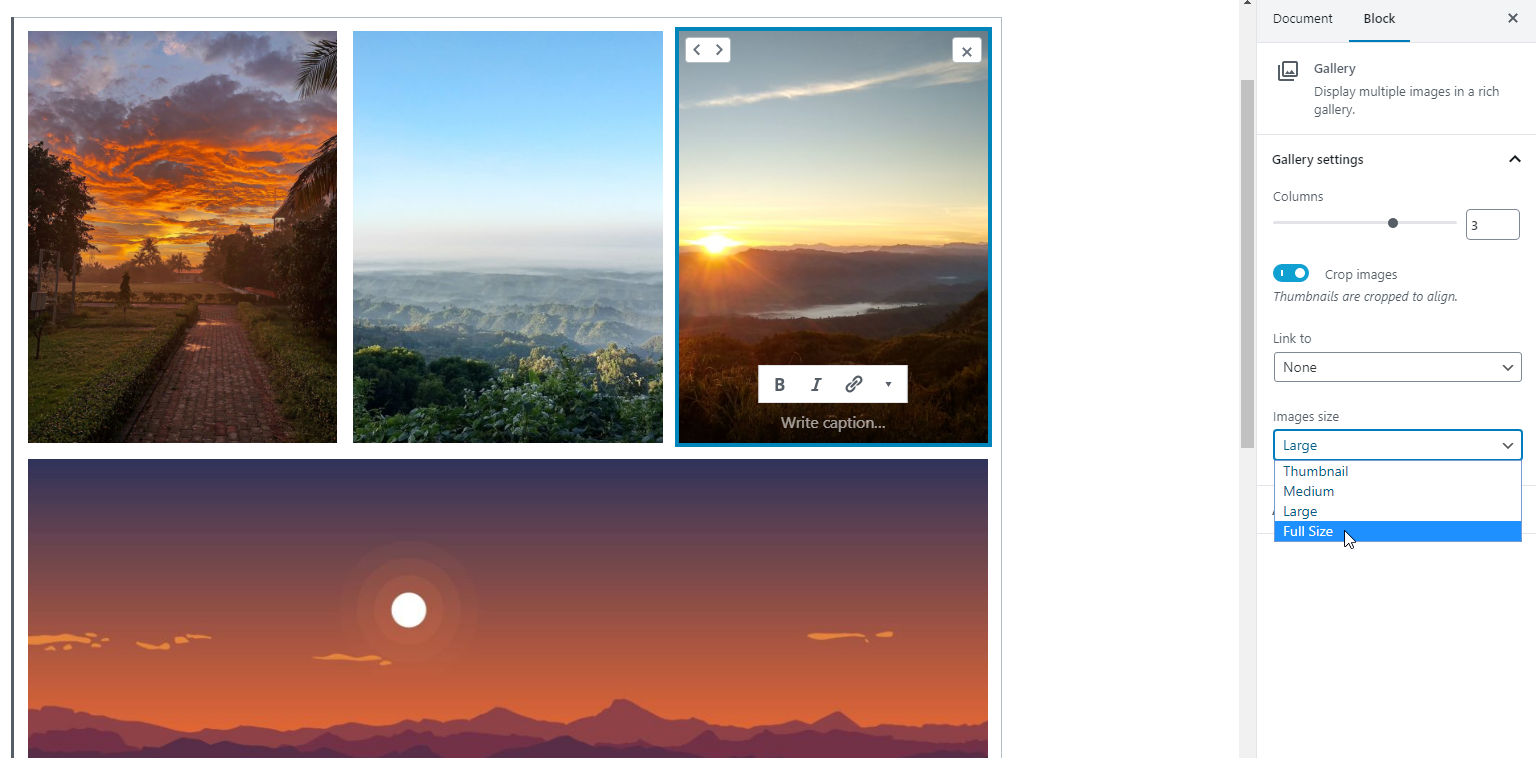
Task: Disable the Crop images toggle
Action: (1291, 273)
